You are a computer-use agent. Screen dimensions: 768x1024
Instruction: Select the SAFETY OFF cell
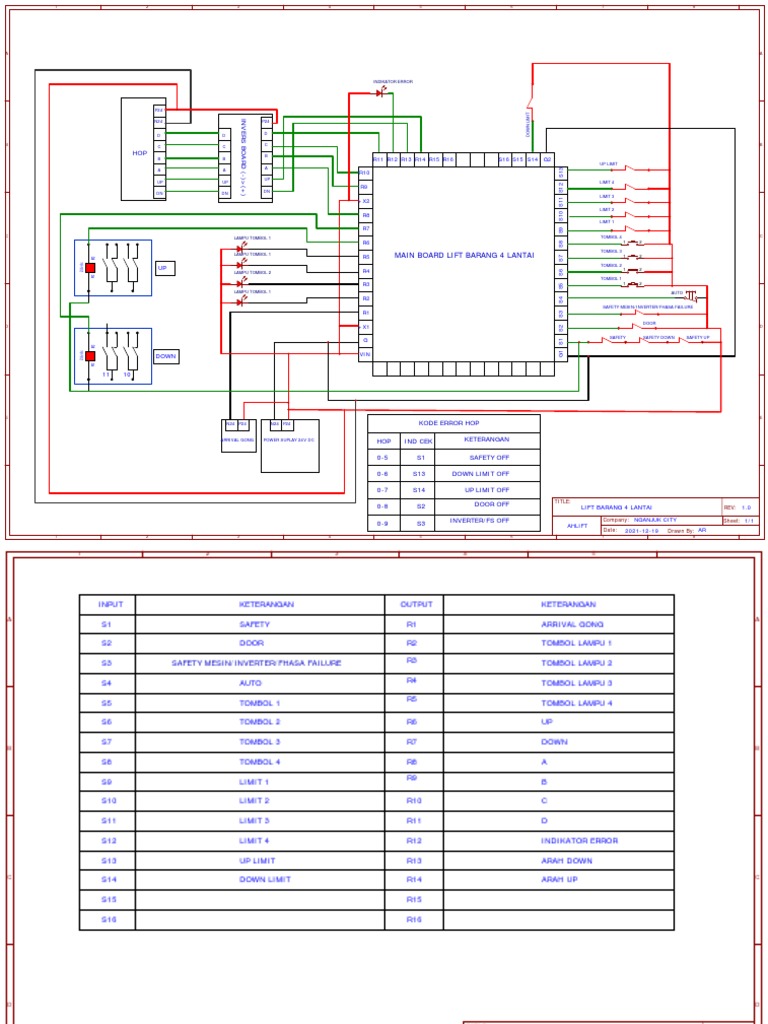click(489, 458)
